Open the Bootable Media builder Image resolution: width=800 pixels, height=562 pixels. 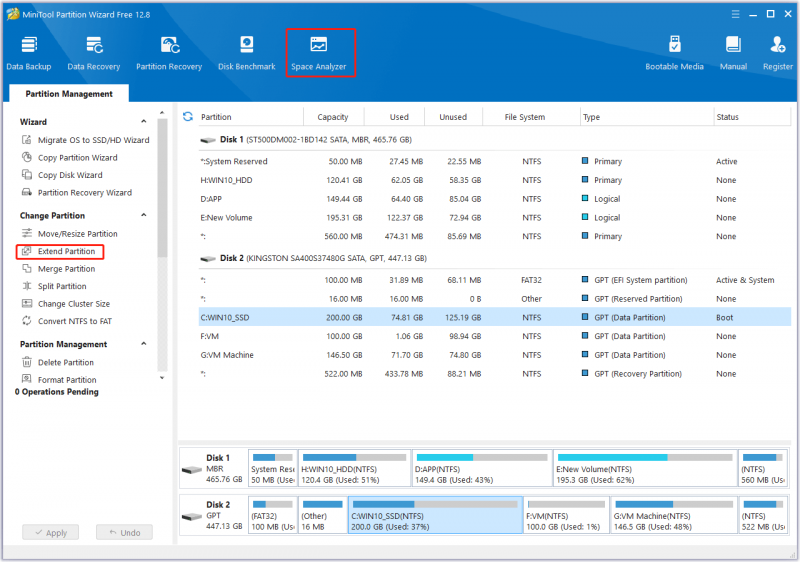(x=674, y=53)
